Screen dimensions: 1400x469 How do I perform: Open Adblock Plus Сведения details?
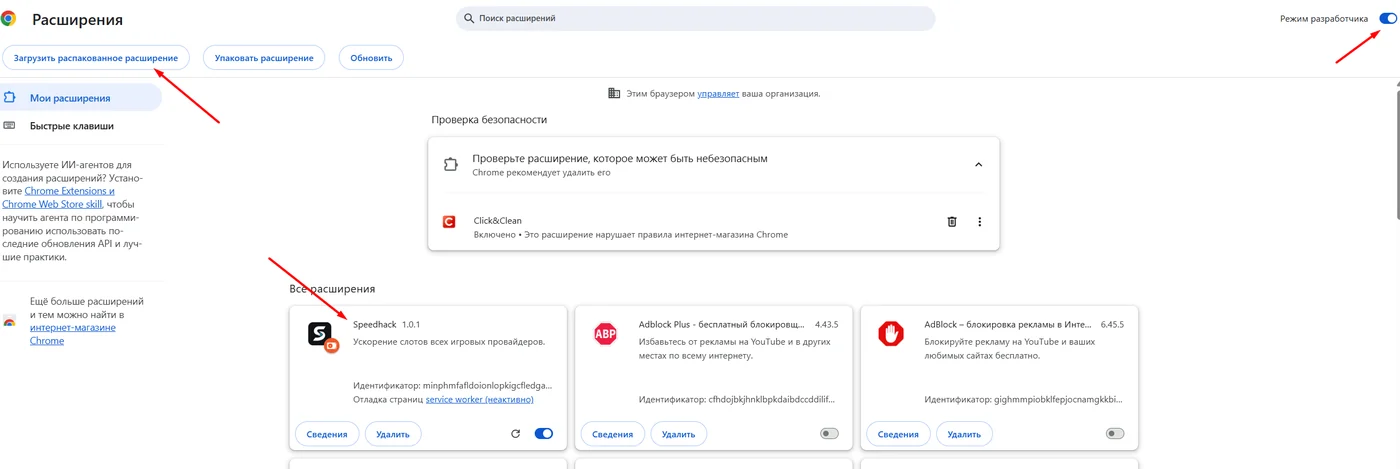coord(612,434)
